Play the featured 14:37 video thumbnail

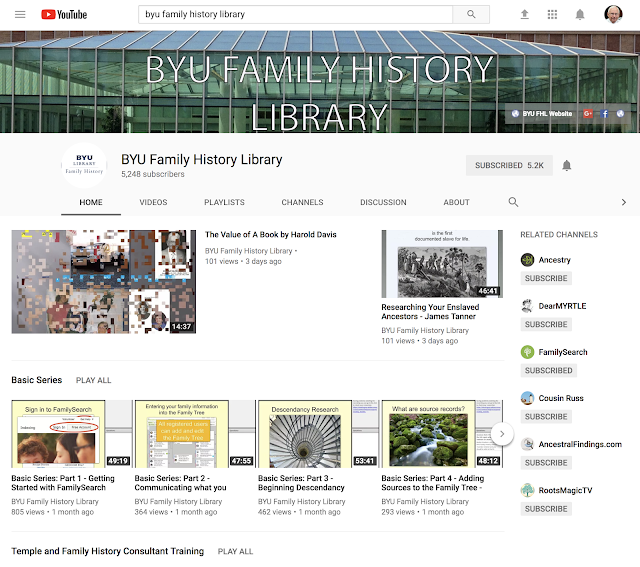(104, 282)
